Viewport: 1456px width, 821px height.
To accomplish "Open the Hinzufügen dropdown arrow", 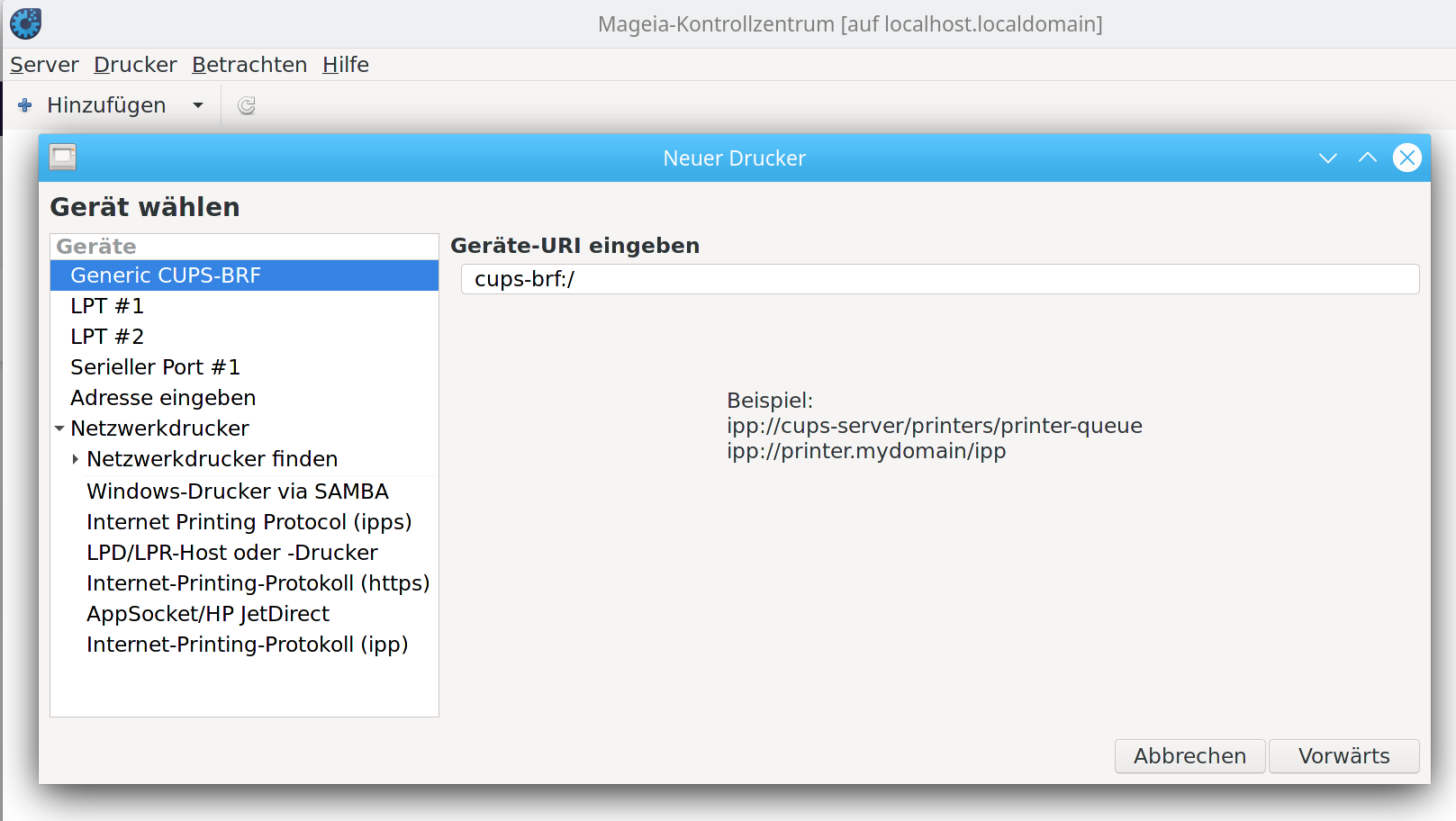I will point(198,105).
